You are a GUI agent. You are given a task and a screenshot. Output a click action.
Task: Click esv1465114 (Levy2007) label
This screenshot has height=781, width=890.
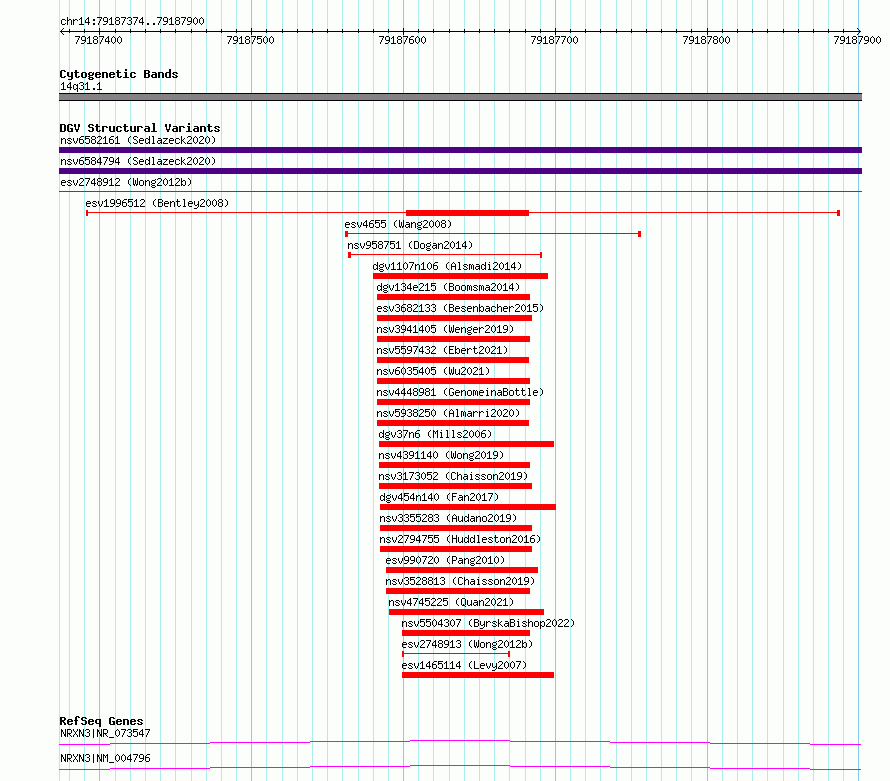(x=464, y=665)
